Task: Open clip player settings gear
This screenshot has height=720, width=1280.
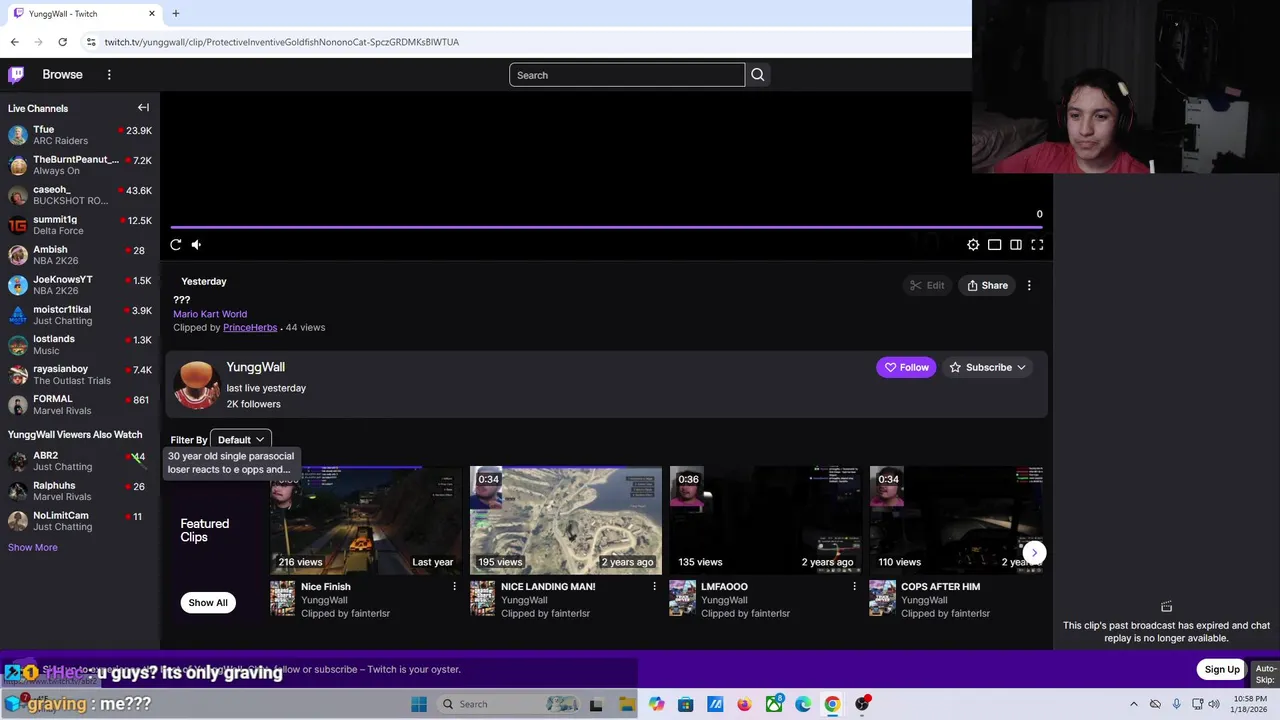Action: 973,244
